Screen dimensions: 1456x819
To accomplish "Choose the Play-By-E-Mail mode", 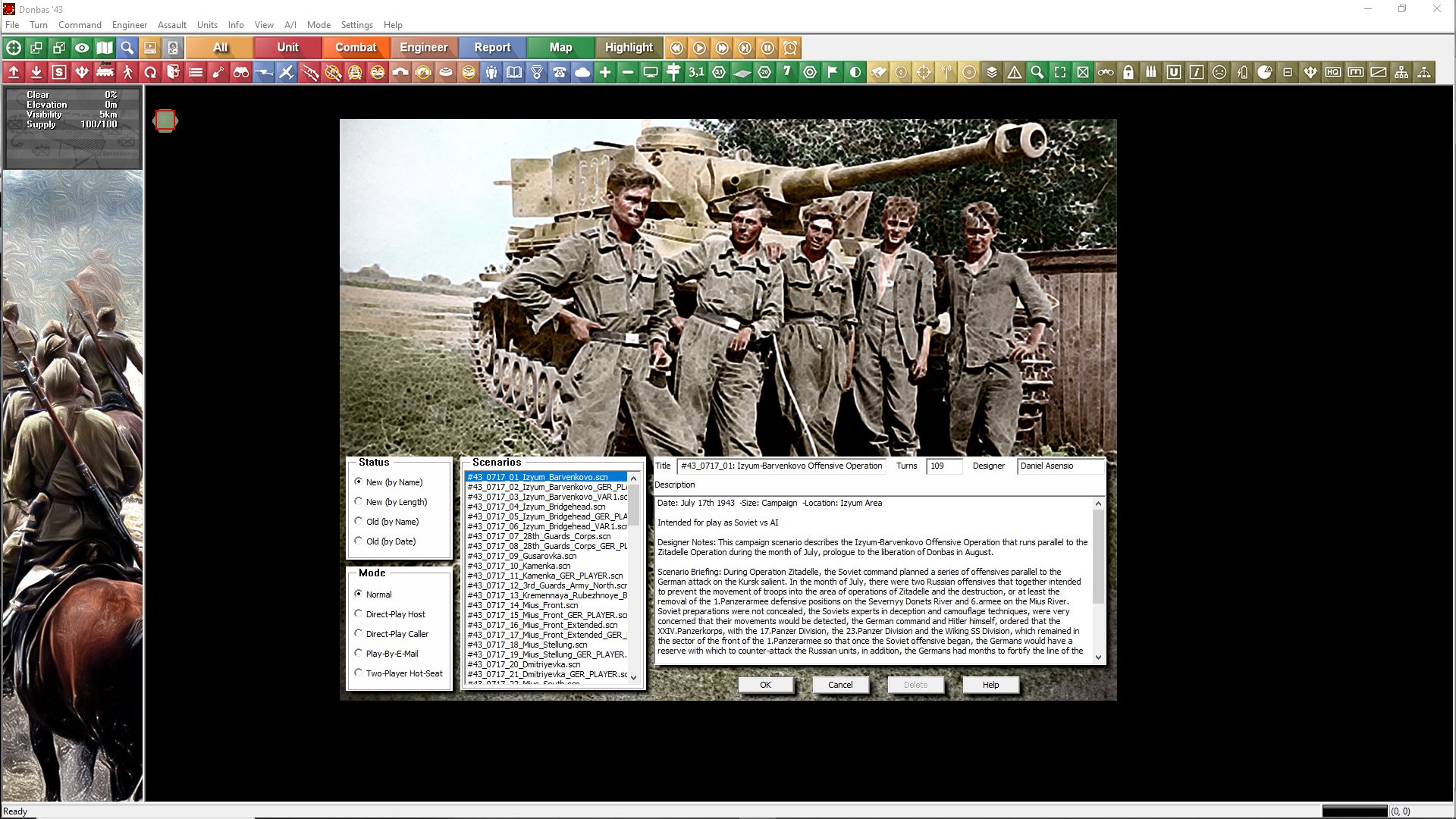I will pos(359,653).
